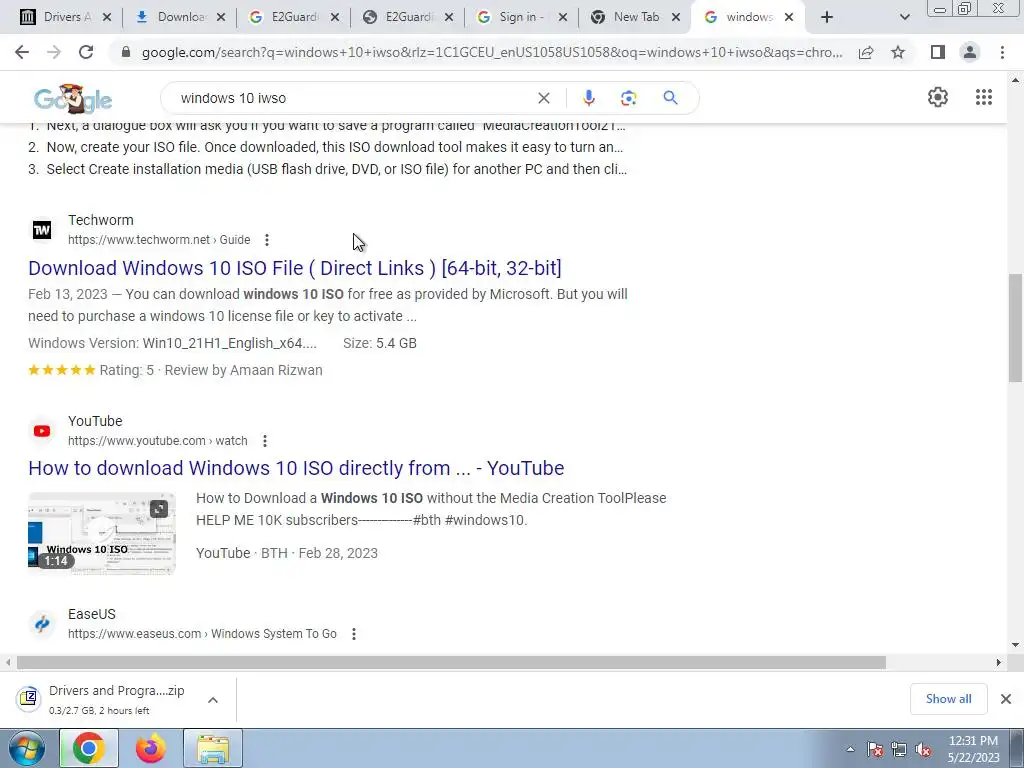
Task: Open the tab search dropdown
Action: coord(904,17)
